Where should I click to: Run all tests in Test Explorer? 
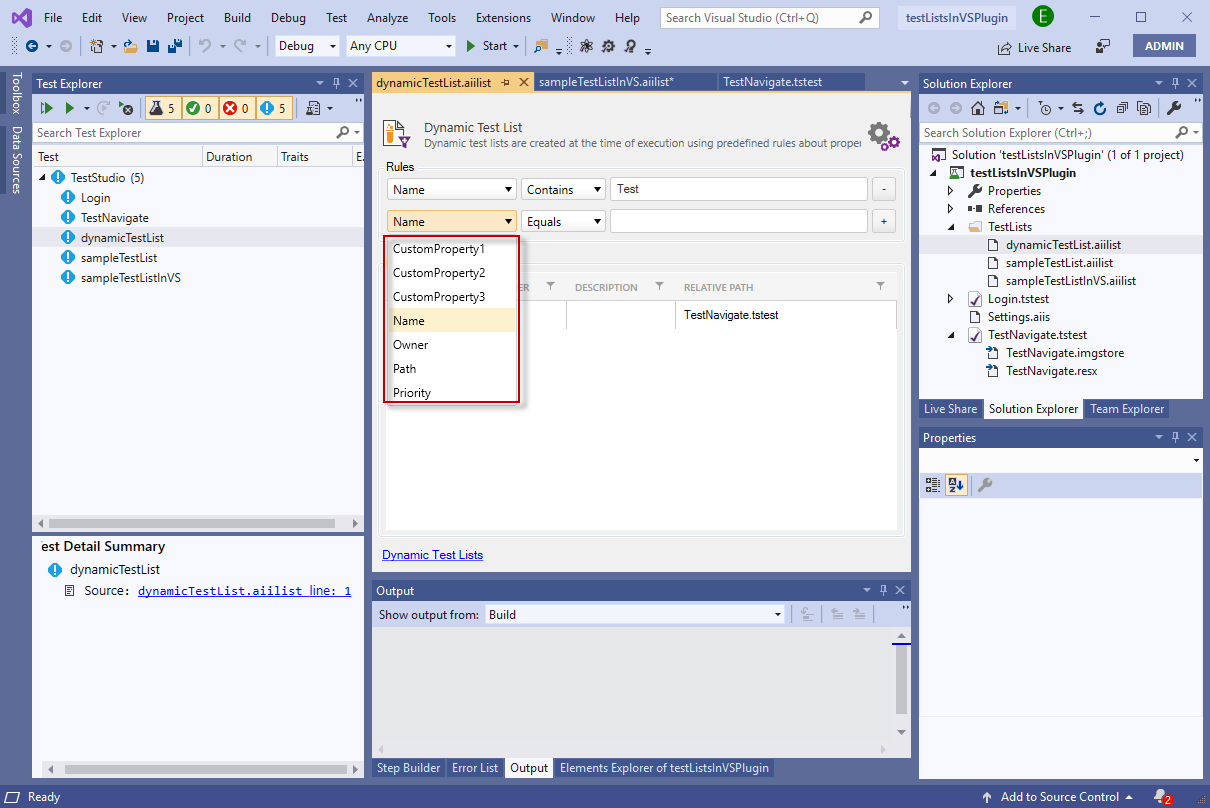tap(46, 108)
